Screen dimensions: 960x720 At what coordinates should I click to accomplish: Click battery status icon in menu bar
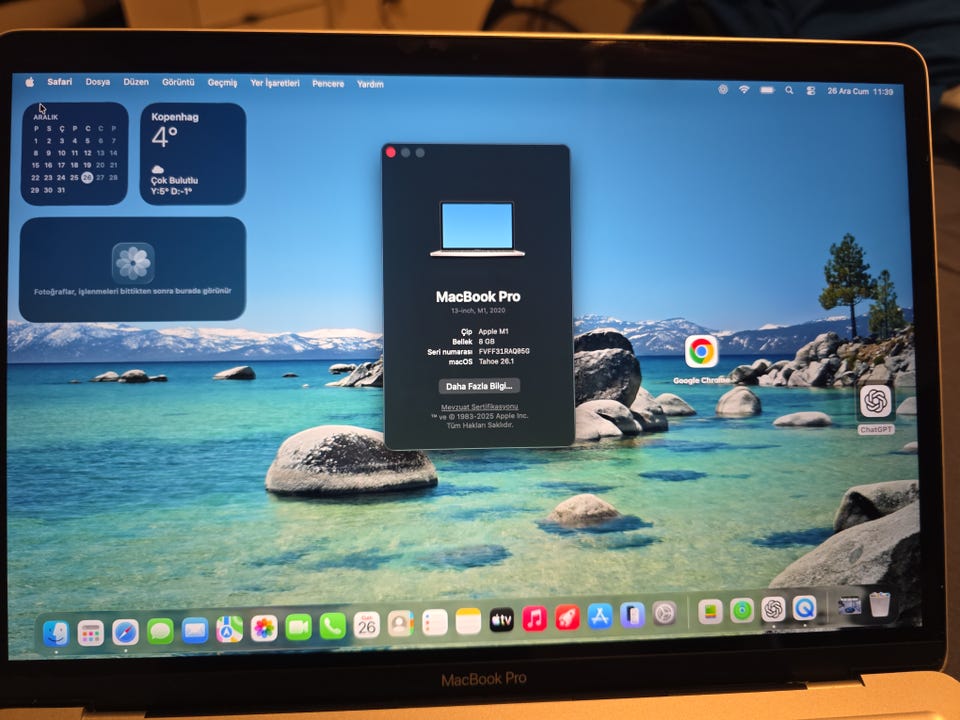click(767, 90)
